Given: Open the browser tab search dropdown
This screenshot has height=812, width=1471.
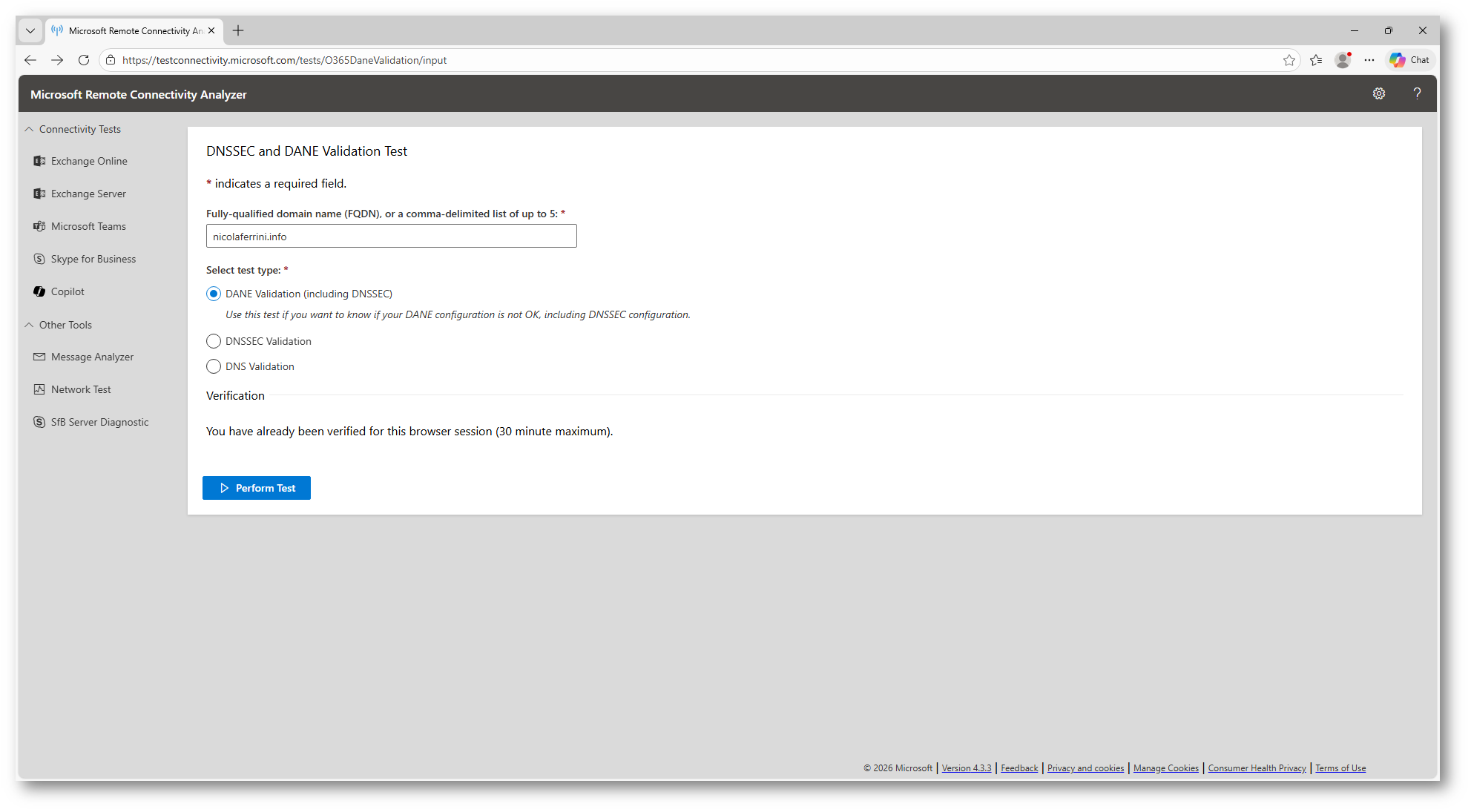Looking at the screenshot, I should (30, 30).
